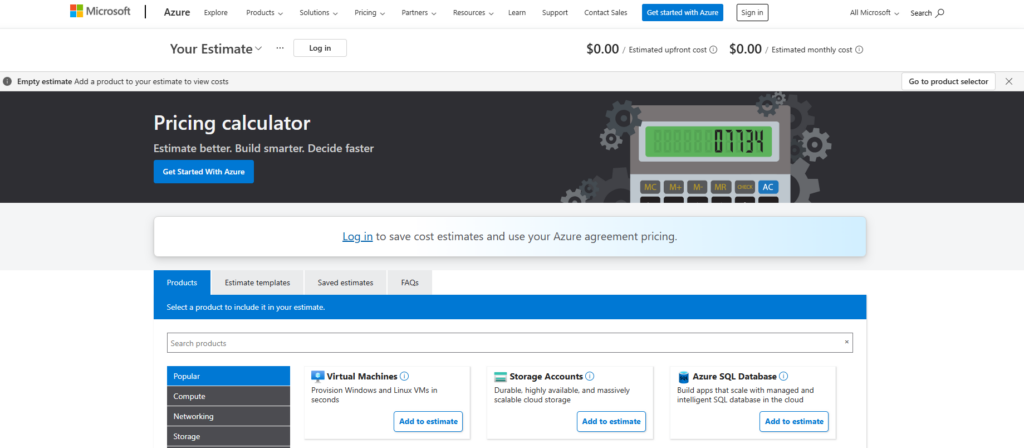The width and height of the screenshot is (1024, 448).
Task: Click Get started with Azure header button
Action: point(682,12)
